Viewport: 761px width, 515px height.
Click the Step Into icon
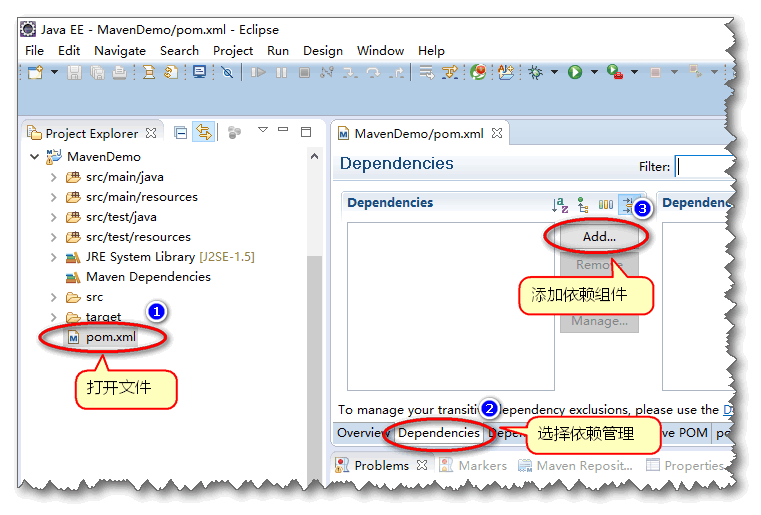click(350, 73)
